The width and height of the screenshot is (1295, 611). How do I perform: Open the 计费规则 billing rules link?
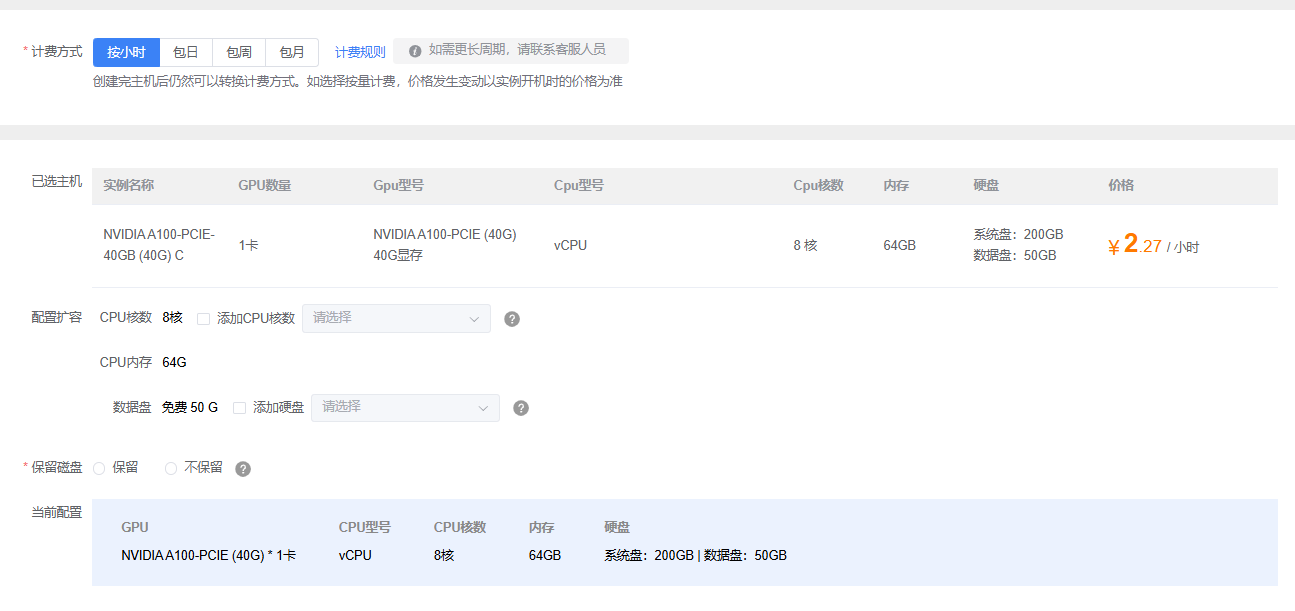(360, 52)
